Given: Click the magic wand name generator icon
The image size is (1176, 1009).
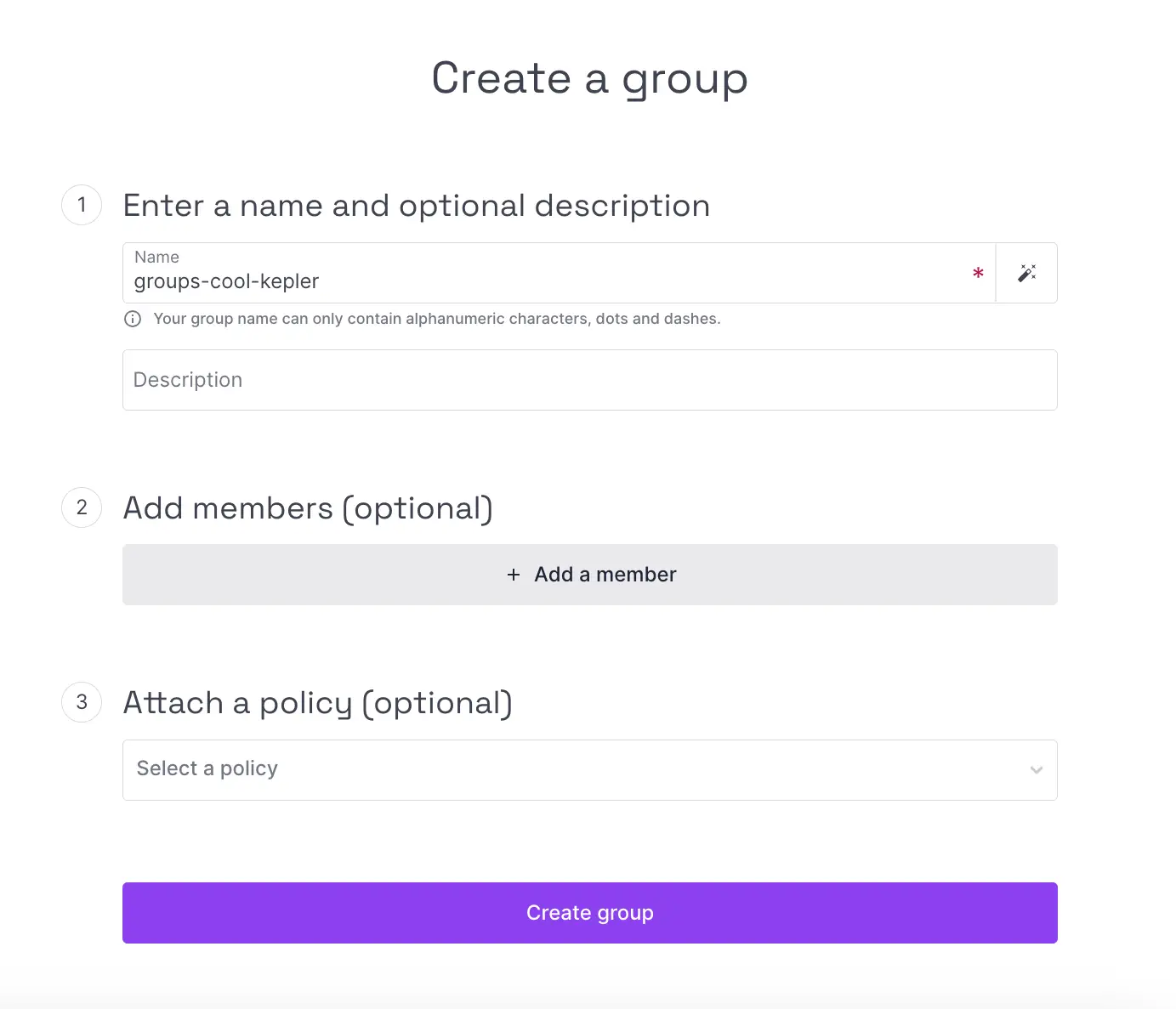Looking at the screenshot, I should click(x=1026, y=273).
